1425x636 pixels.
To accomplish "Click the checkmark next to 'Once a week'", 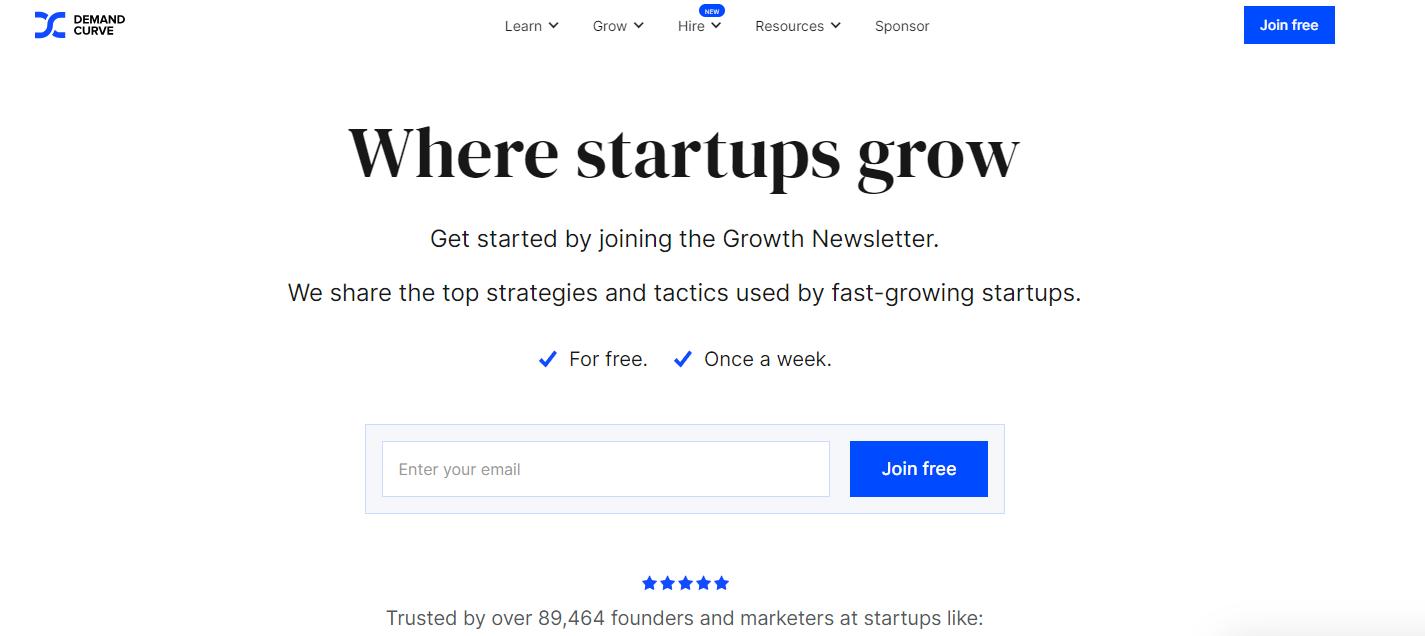I will [682, 358].
